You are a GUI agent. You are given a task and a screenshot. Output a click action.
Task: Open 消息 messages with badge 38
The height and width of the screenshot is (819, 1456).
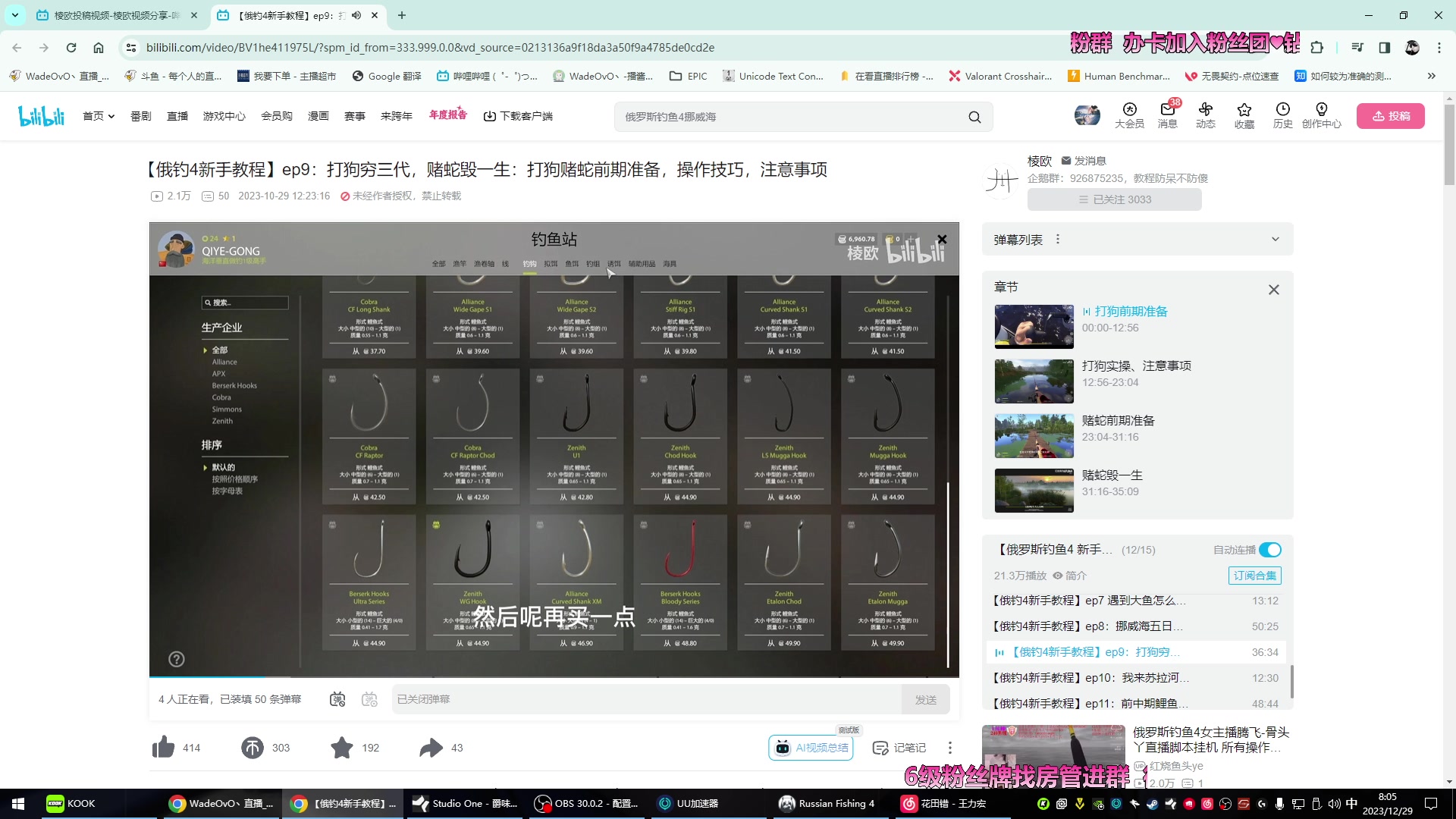pos(1168,115)
